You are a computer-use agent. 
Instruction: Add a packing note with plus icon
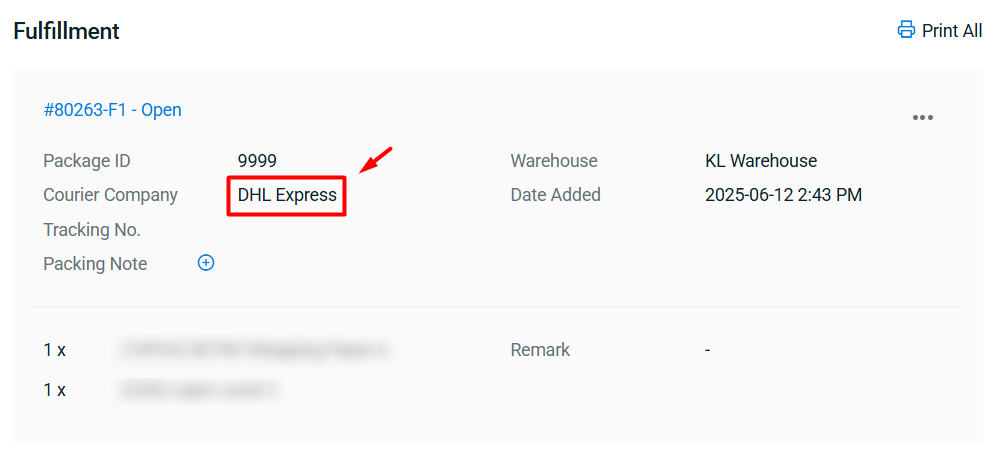tap(206, 263)
